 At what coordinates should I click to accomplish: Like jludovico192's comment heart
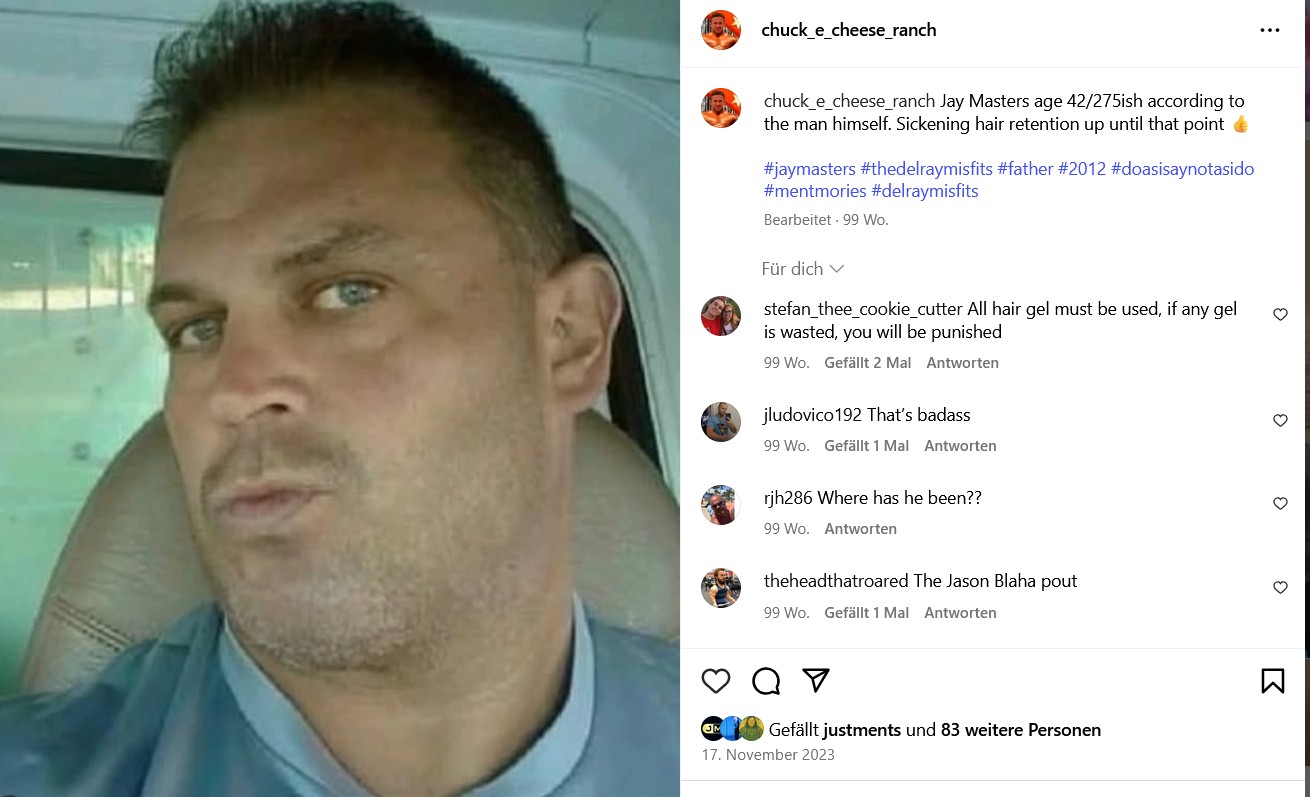(1280, 421)
